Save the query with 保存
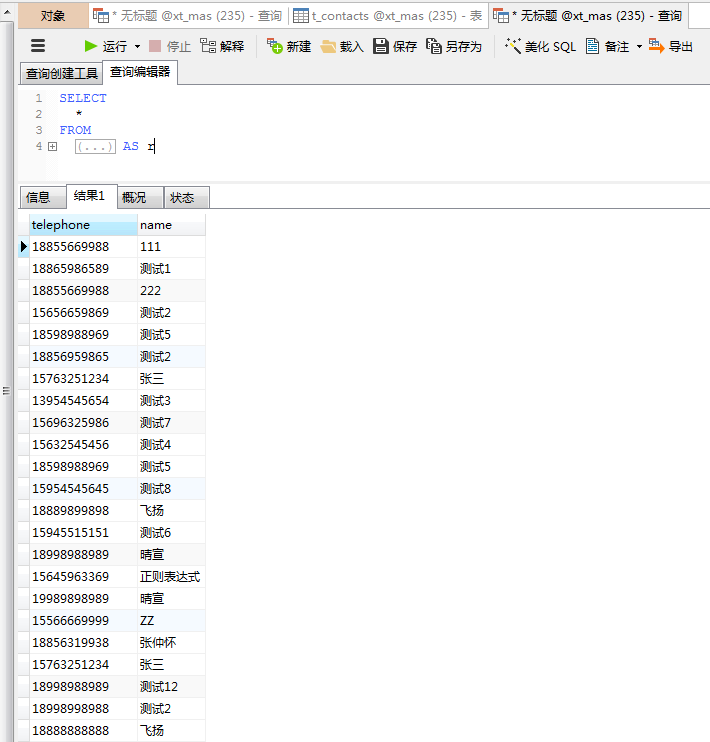Screen dimensions: 710x742 tap(395, 46)
